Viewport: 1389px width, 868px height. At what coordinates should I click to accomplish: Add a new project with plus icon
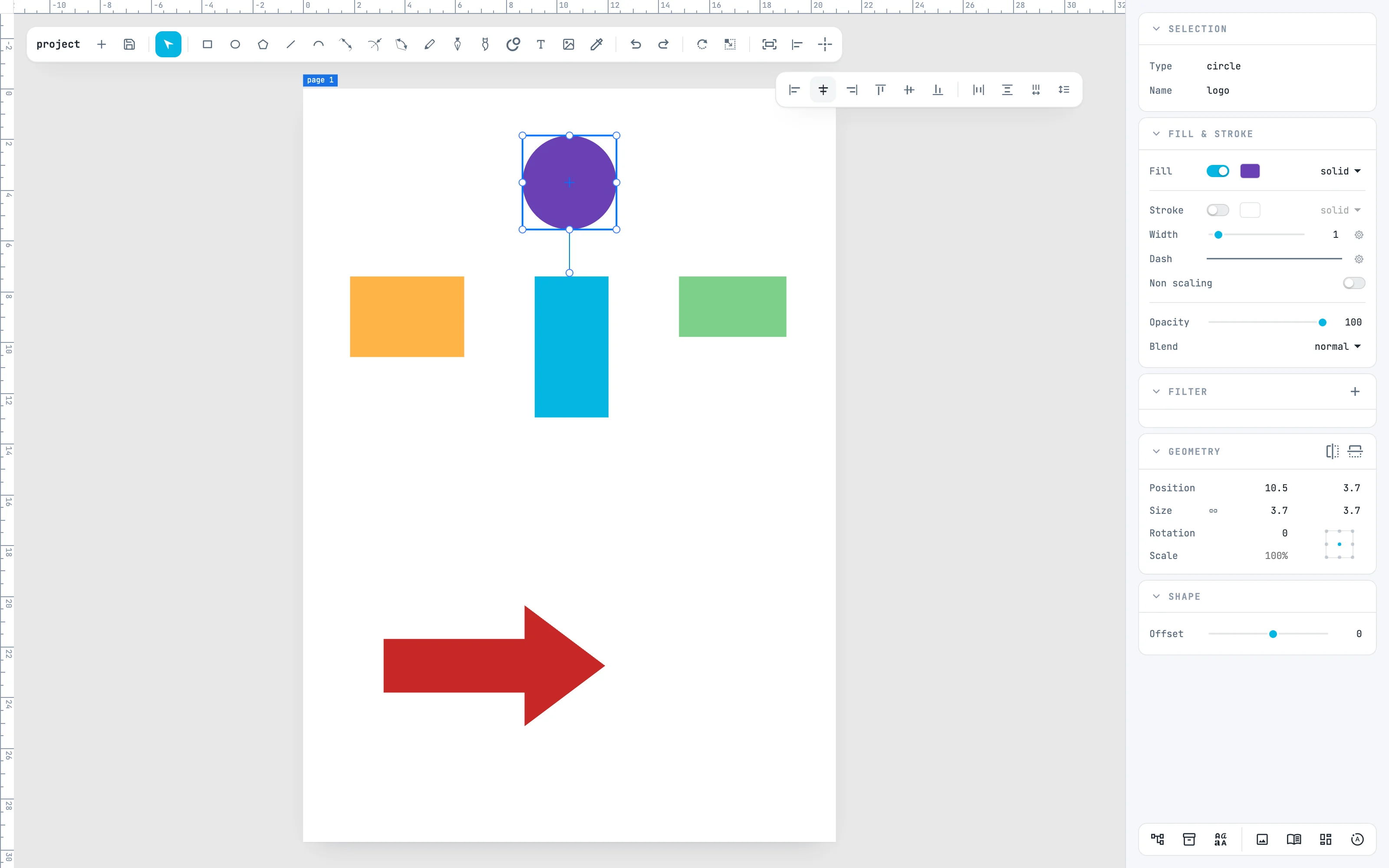(102, 44)
